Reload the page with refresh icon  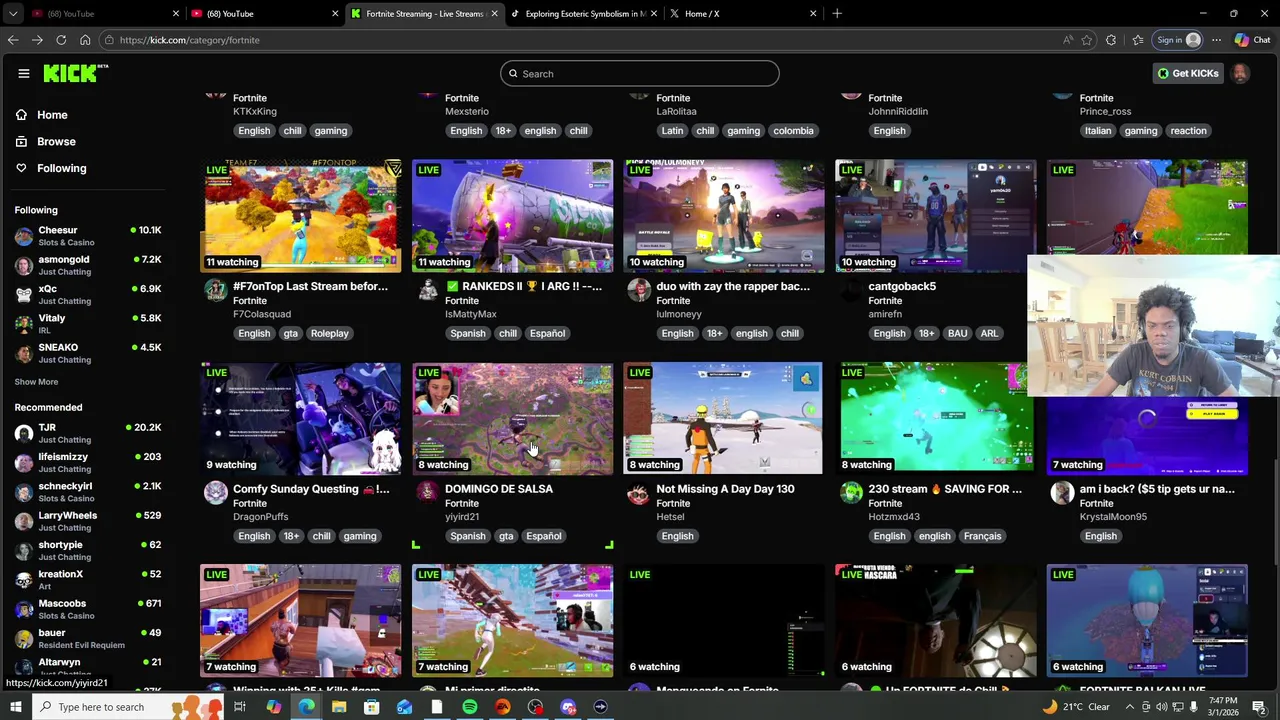click(x=61, y=40)
